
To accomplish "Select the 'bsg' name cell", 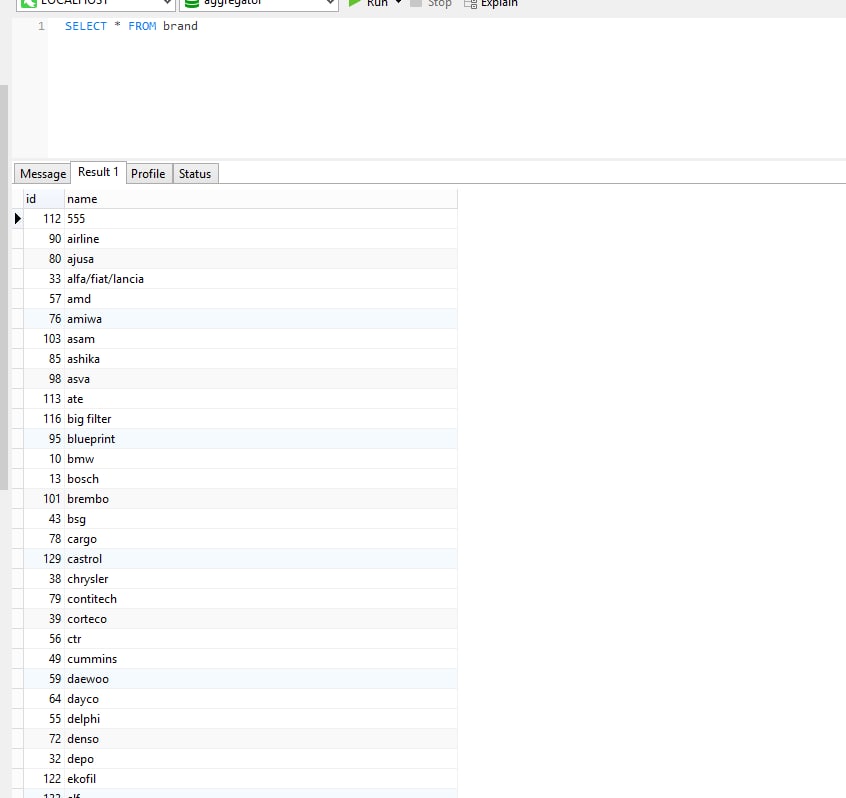I will (261, 519).
